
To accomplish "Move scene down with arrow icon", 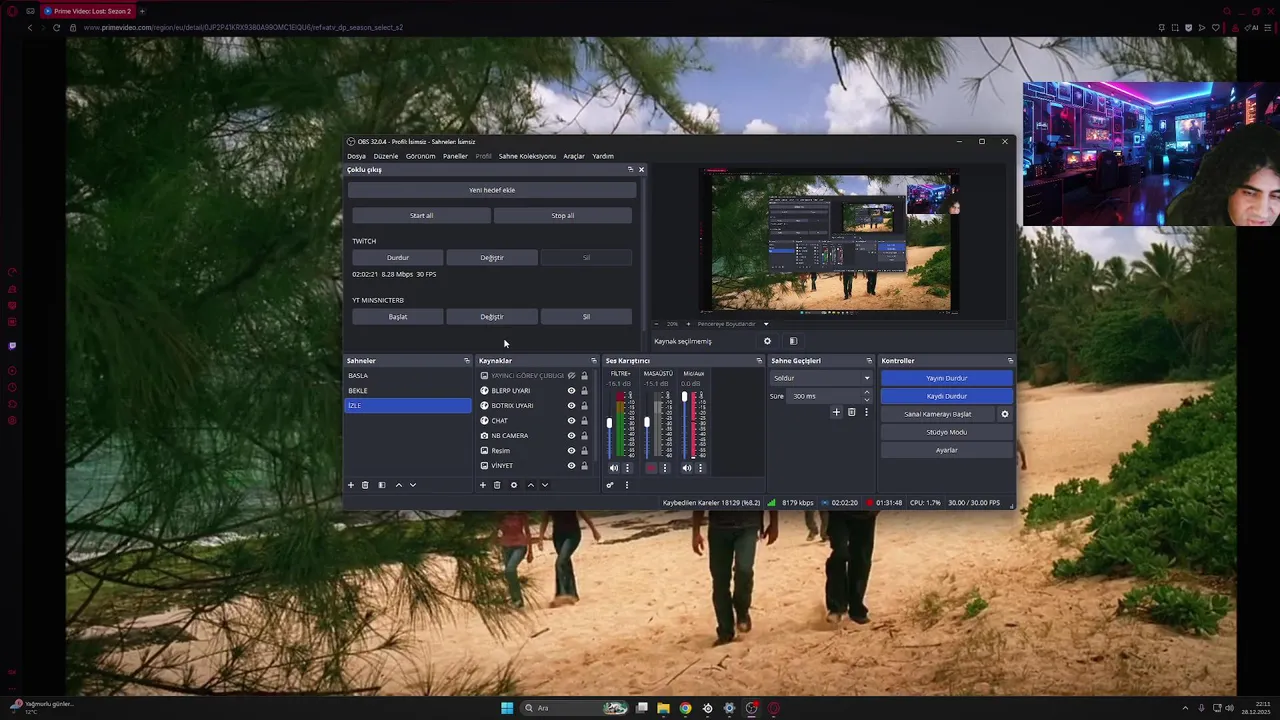I will [x=412, y=485].
